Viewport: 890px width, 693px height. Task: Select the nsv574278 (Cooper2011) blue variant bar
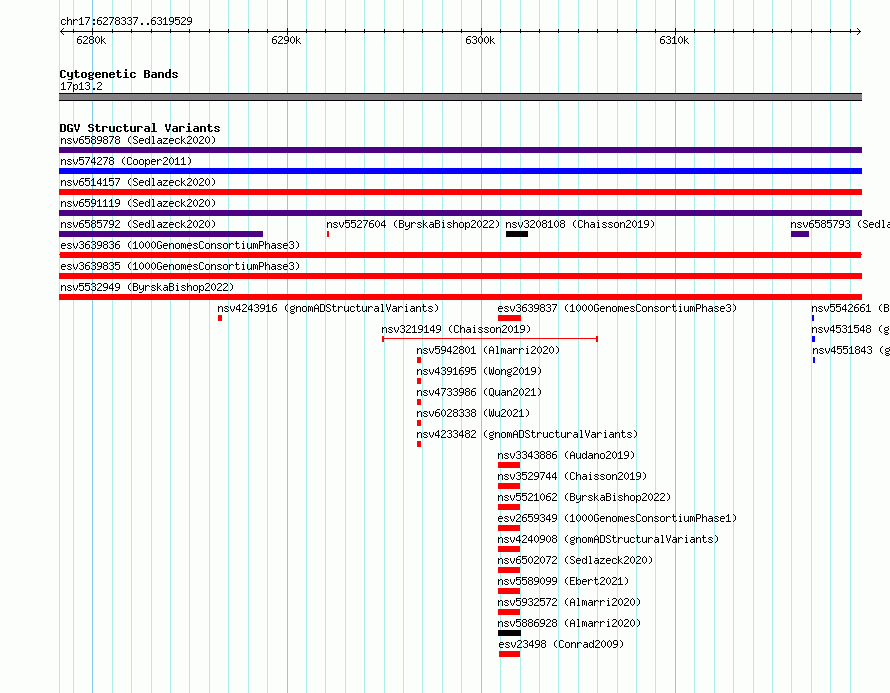(x=460, y=171)
